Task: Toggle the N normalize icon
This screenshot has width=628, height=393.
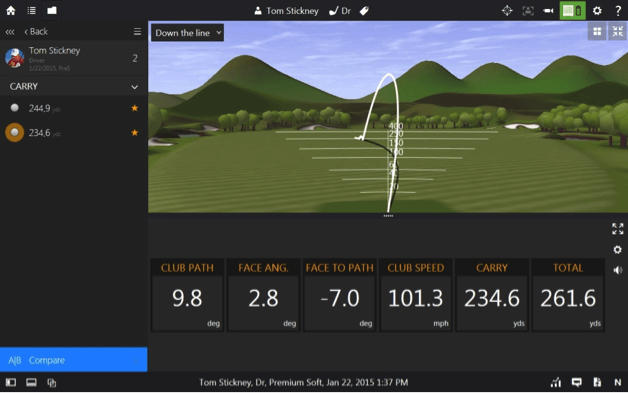Action: tap(618, 383)
